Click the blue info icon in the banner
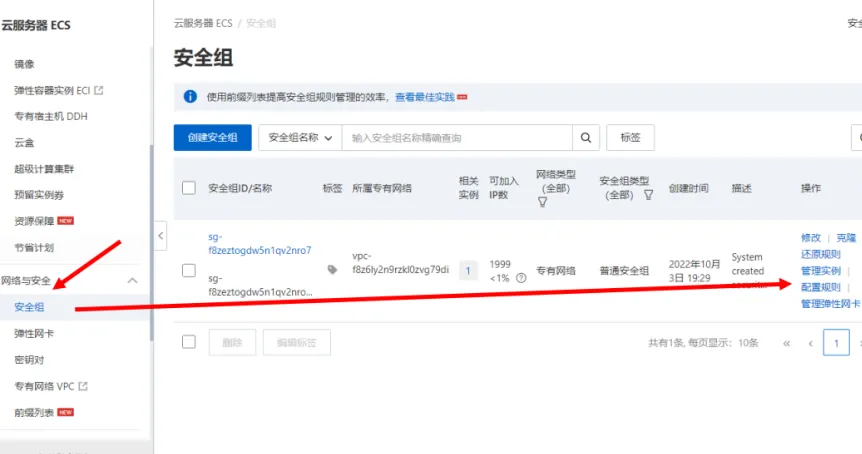This screenshot has width=862, height=454. pyautogui.click(x=190, y=97)
